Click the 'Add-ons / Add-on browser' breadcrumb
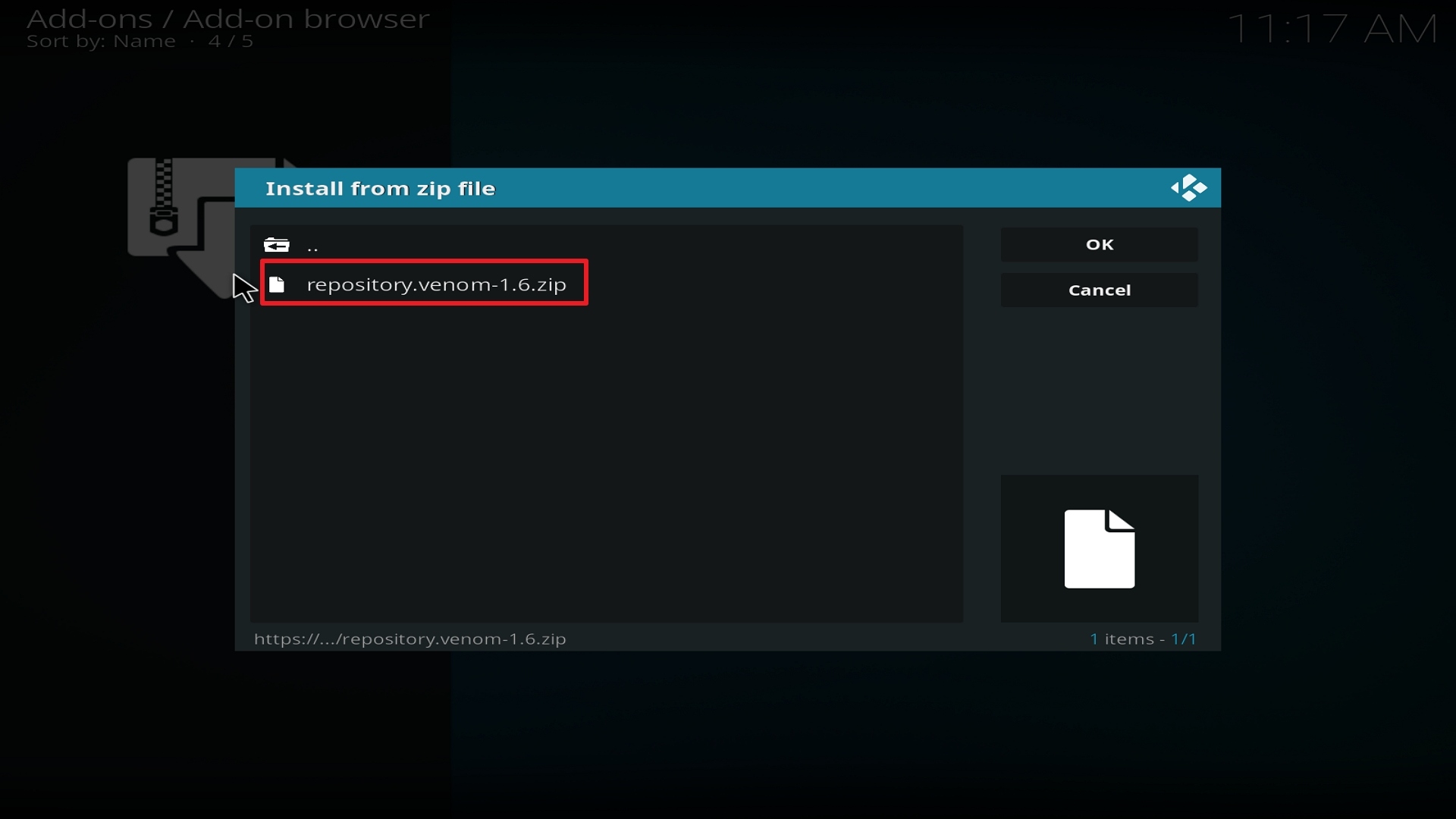Viewport: 1456px width, 819px height. pyautogui.click(x=228, y=18)
